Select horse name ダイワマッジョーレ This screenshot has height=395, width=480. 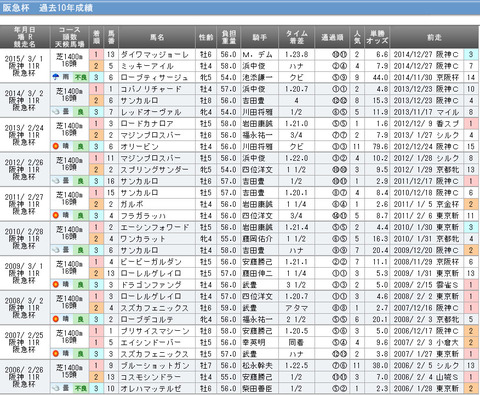coord(154,55)
